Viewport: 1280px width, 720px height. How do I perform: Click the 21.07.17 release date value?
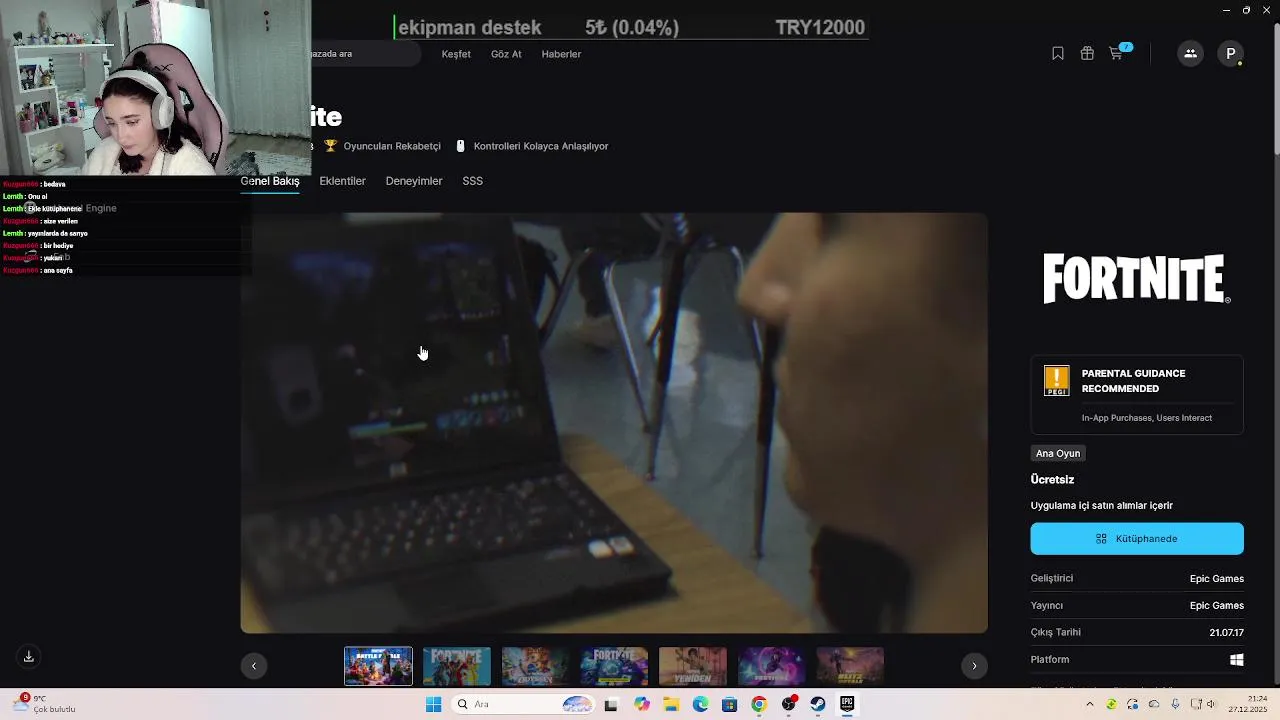1226,633
